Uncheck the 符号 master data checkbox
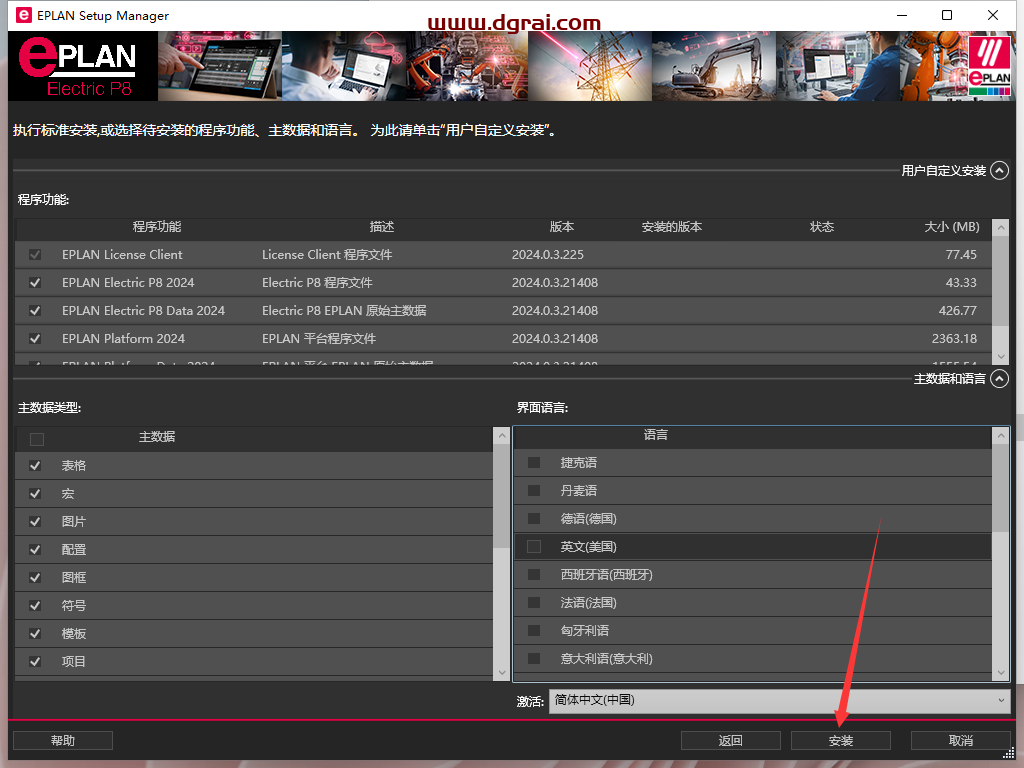Image resolution: width=1024 pixels, height=768 pixels. (35, 606)
